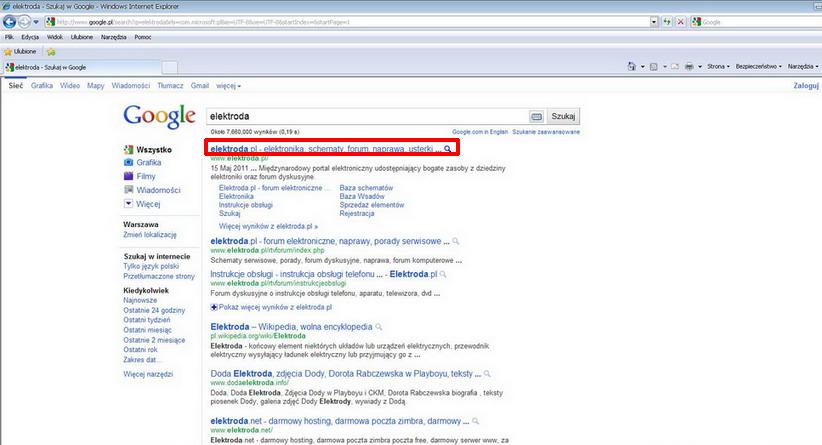
Task: Expand the address bar history dropdown
Action: tap(654, 22)
